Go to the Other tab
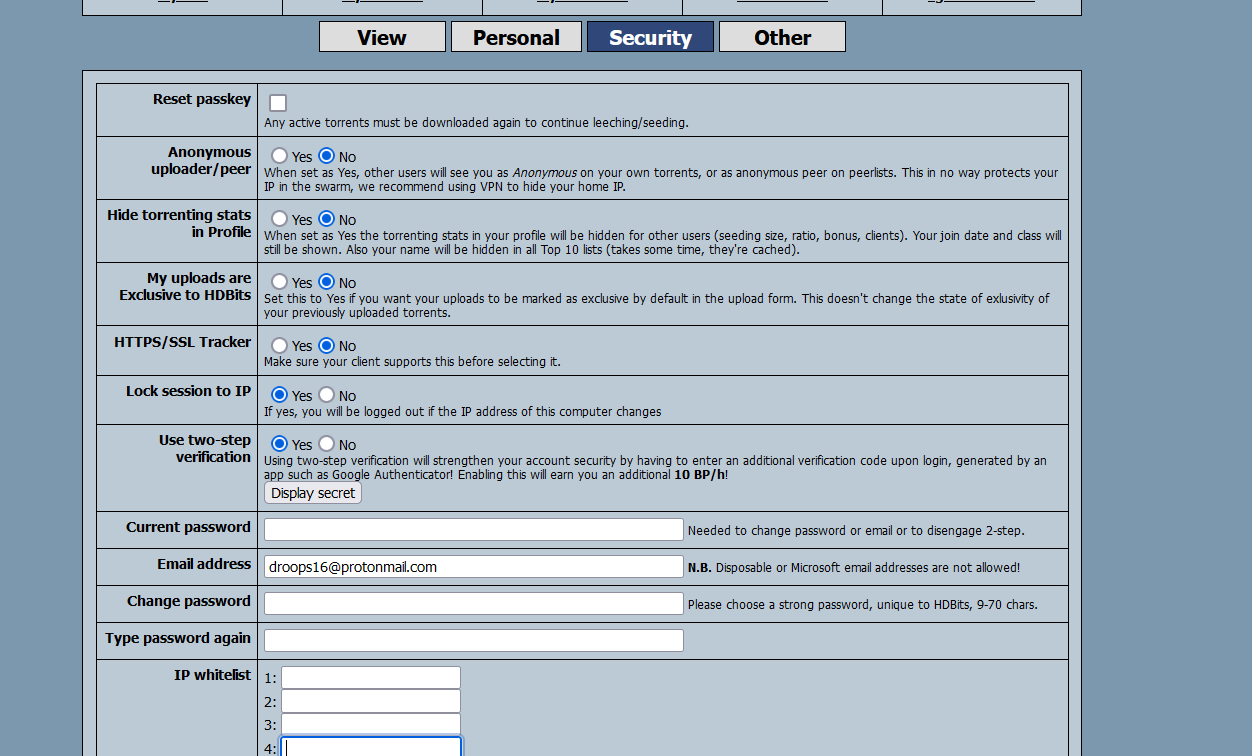Viewport: 1252px width, 756px height. pos(782,37)
